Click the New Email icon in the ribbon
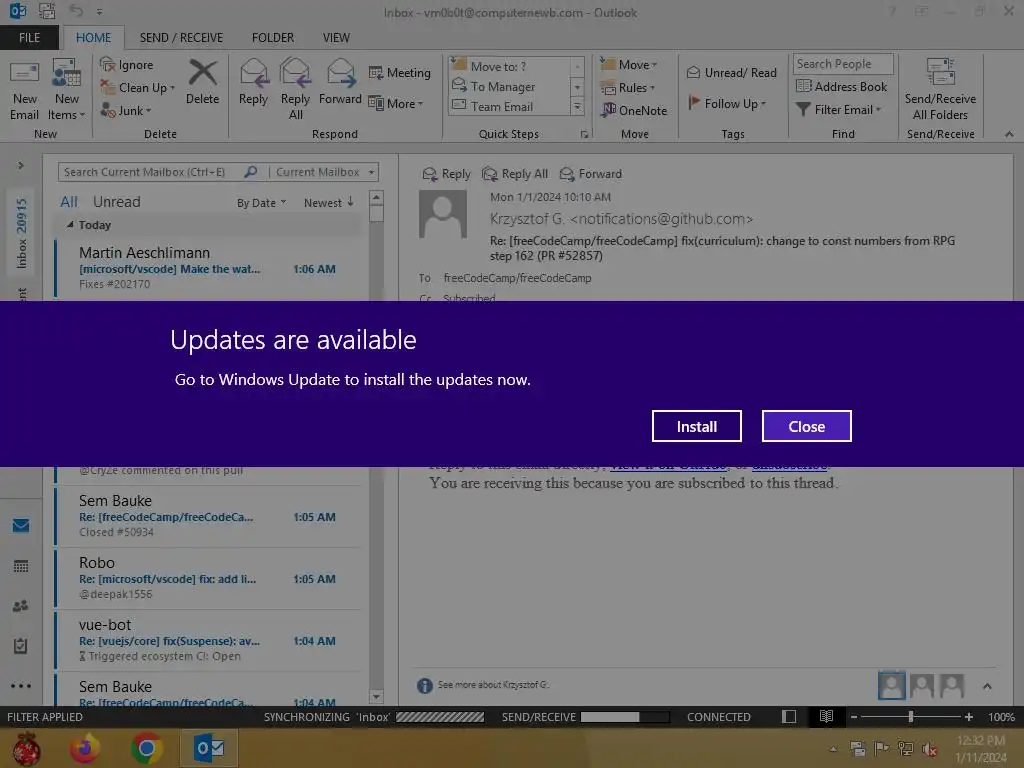Image resolution: width=1024 pixels, height=768 pixels. pos(24,91)
